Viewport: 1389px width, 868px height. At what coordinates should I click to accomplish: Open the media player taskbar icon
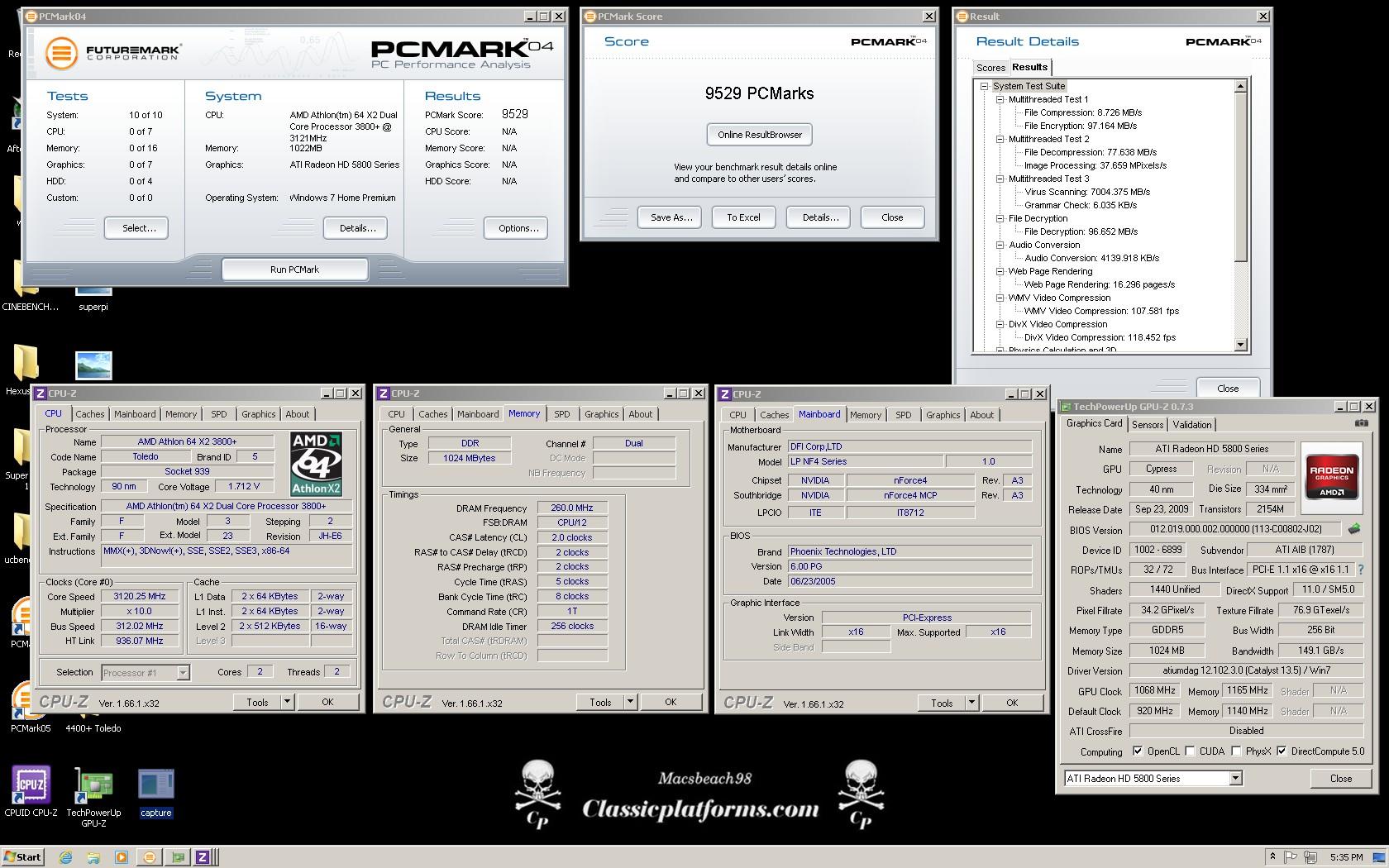click(122, 857)
